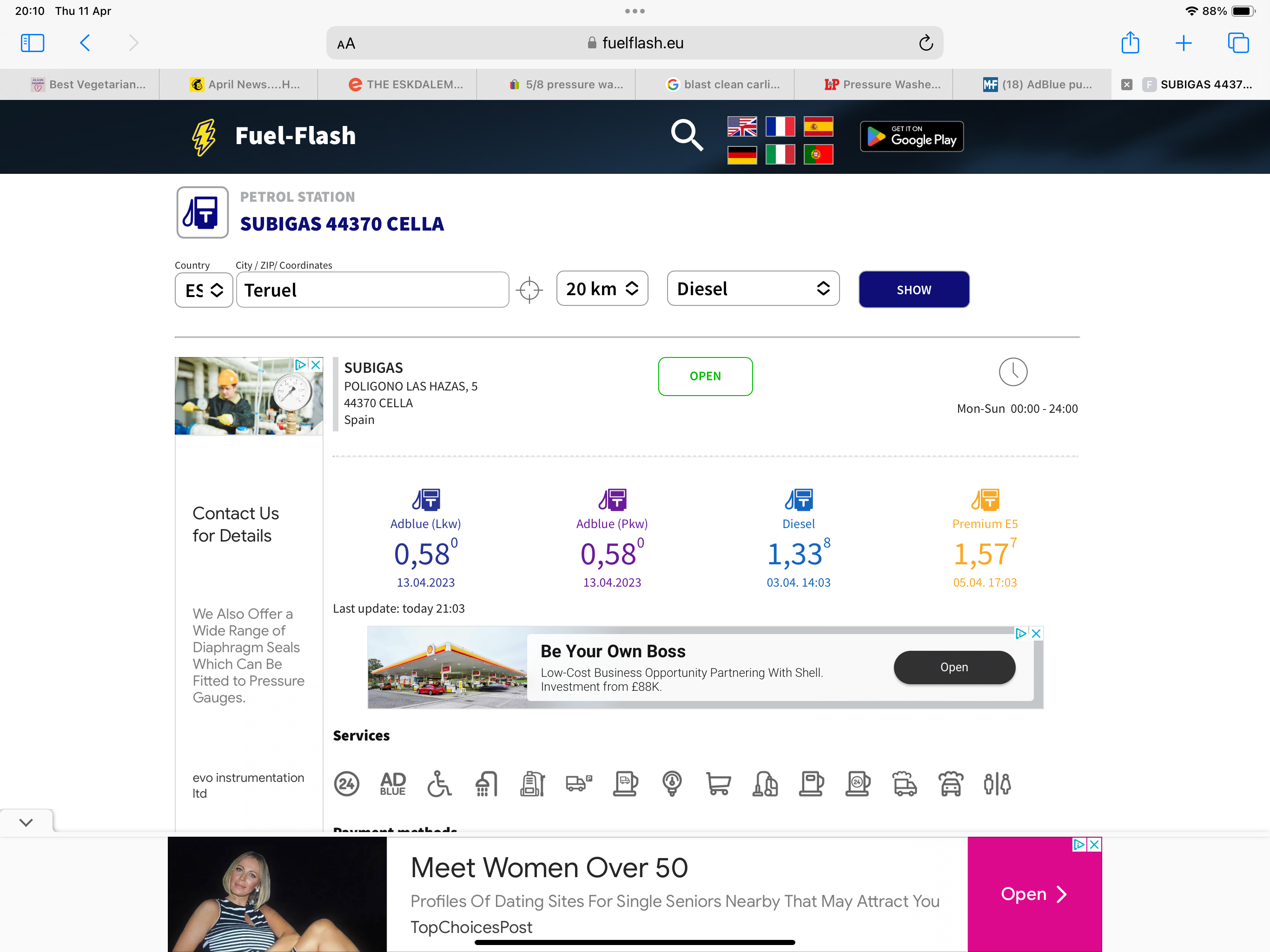Switch to blast clean carli tab
Screen dimensions: 1270x952
tap(715, 85)
